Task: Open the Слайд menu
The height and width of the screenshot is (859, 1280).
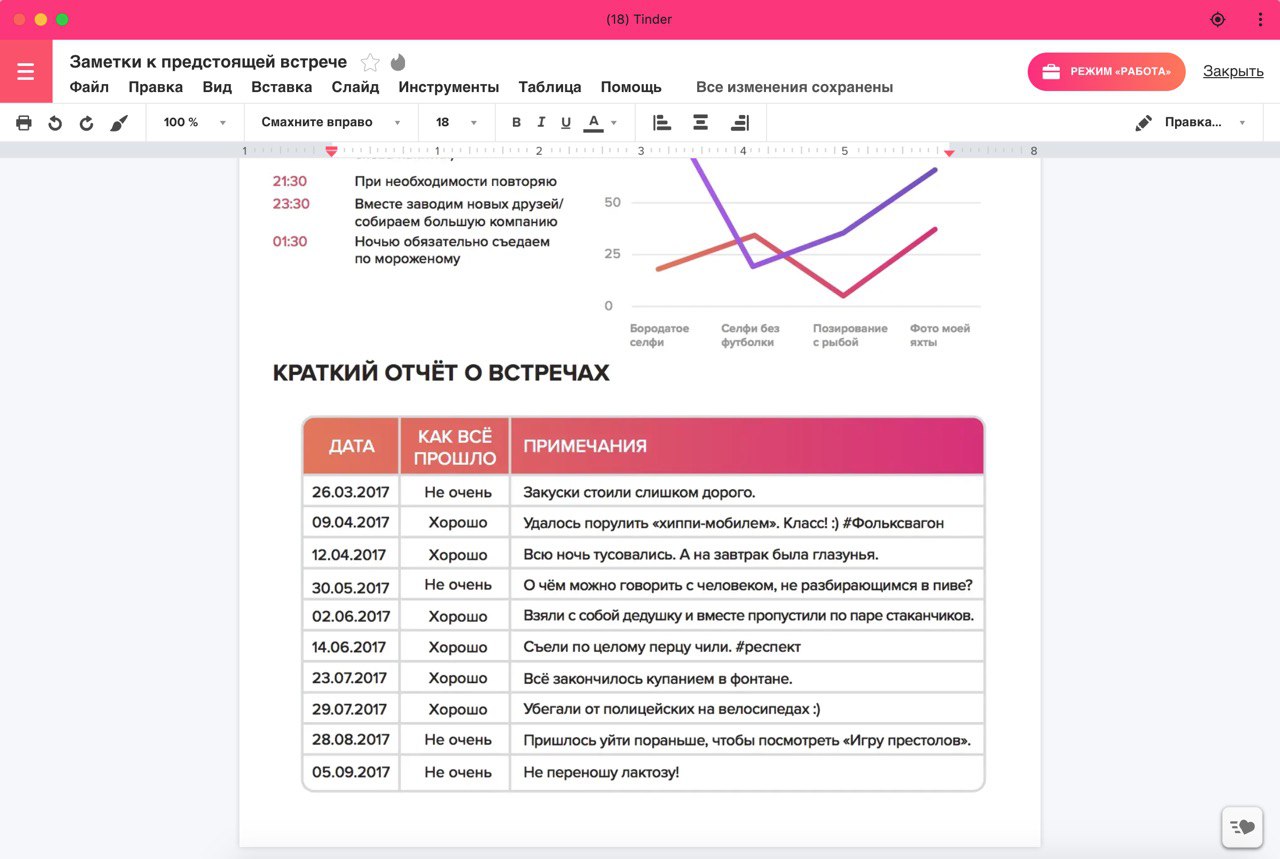Action: pyautogui.click(x=355, y=87)
